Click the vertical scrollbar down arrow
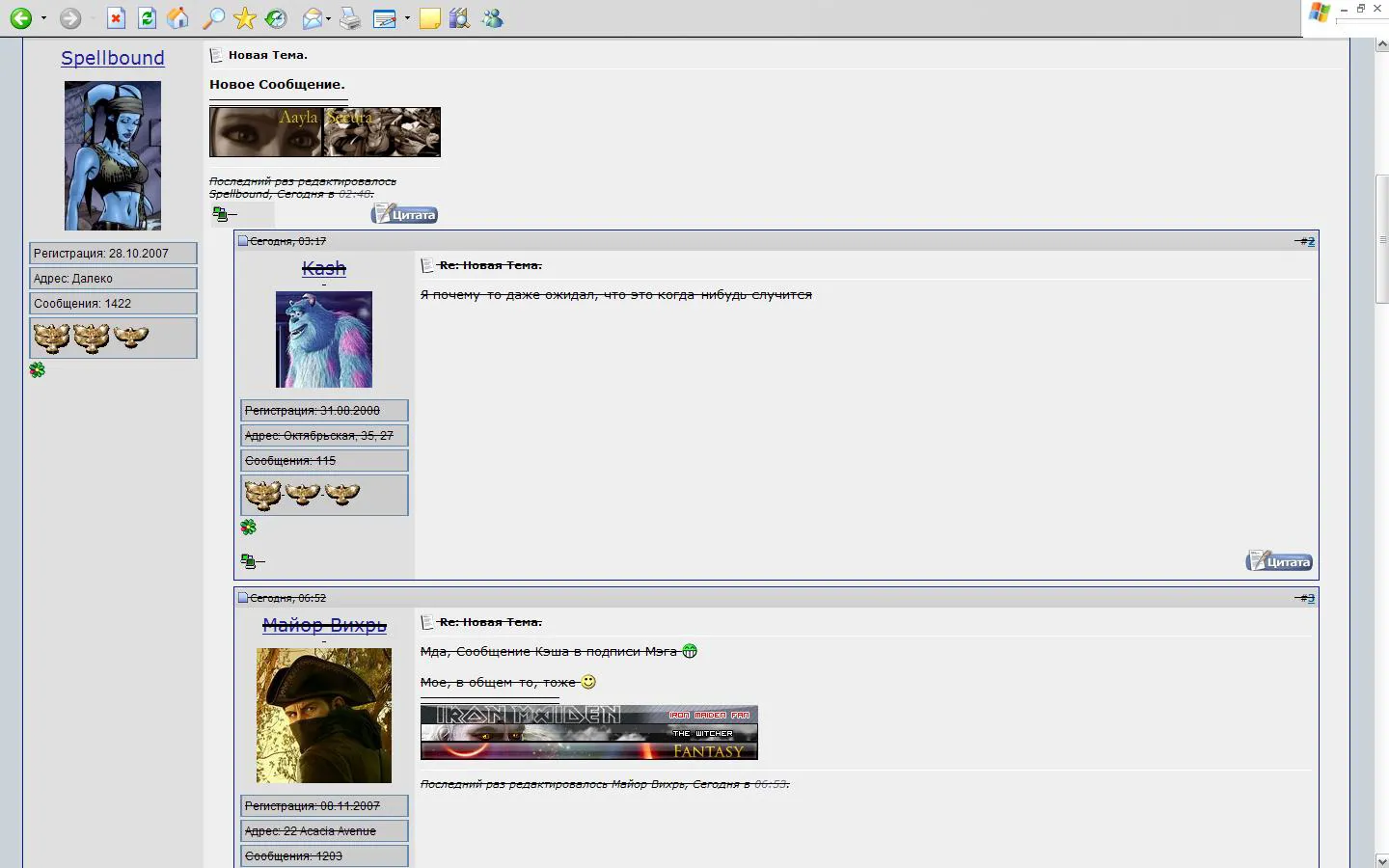Image resolution: width=1389 pixels, height=868 pixels. click(1381, 859)
